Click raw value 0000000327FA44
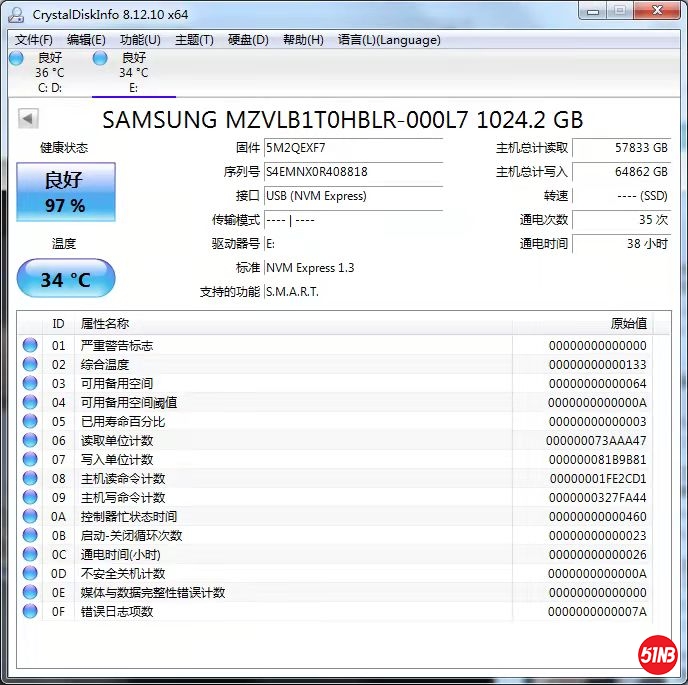 click(x=598, y=498)
